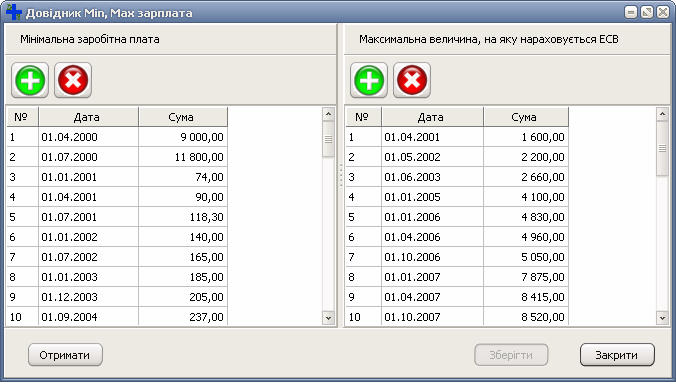676x384 pixels.
Task: Select sum cell 4 100,00
Action: (526, 197)
